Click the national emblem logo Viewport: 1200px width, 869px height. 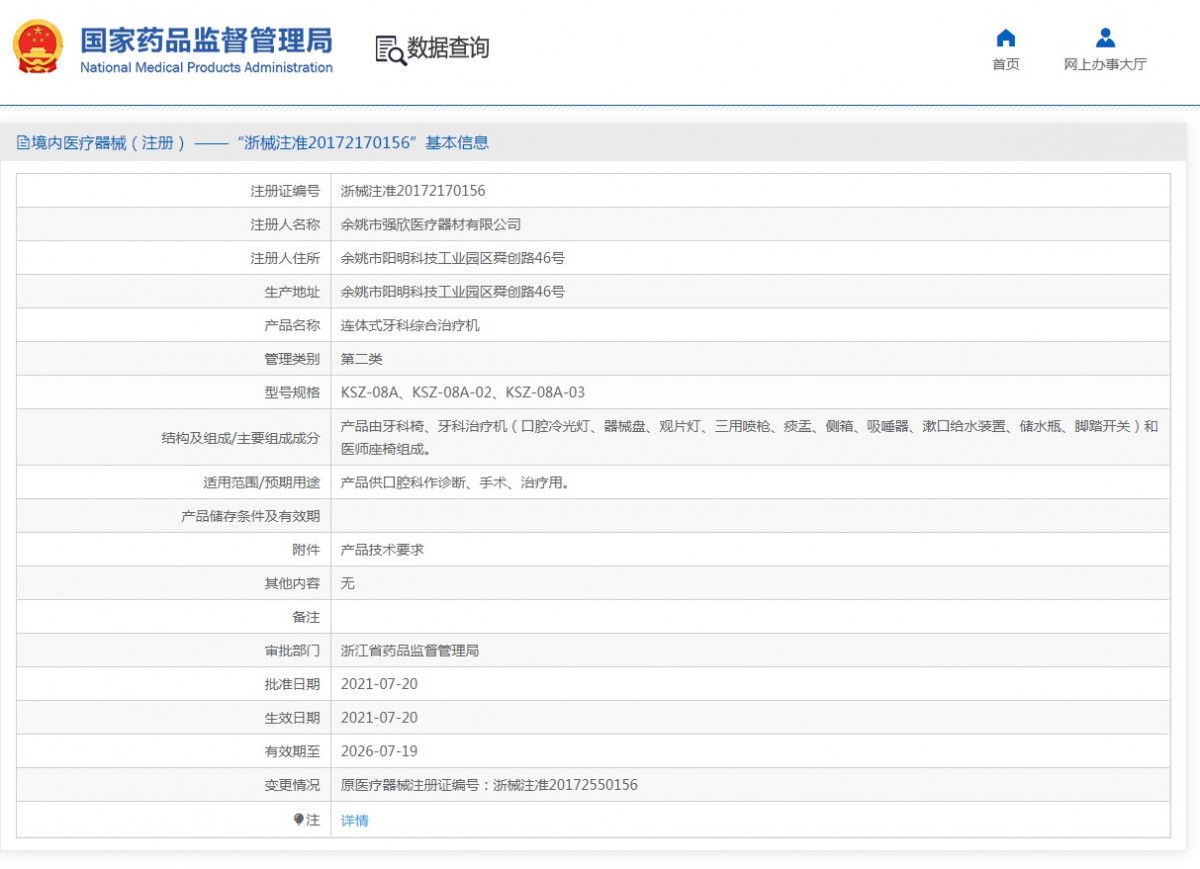pyautogui.click(x=38, y=47)
